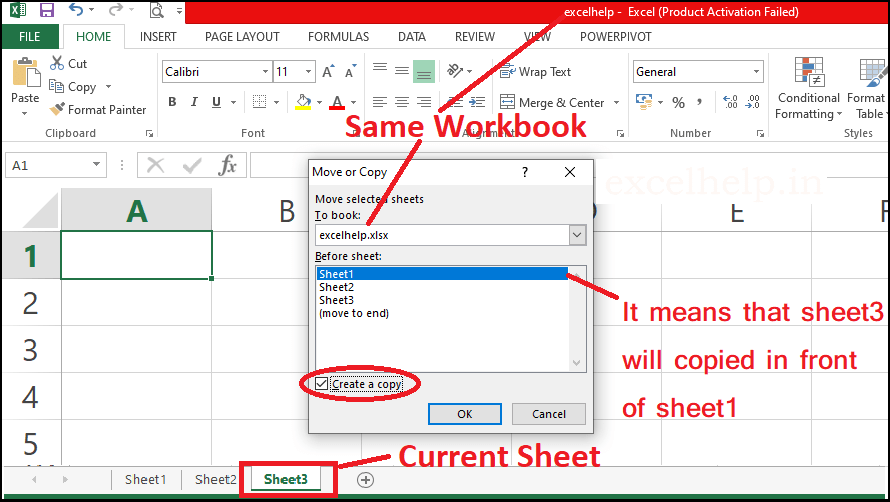Save the workbook with the floppy icon

pyautogui.click(x=47, y=10)
